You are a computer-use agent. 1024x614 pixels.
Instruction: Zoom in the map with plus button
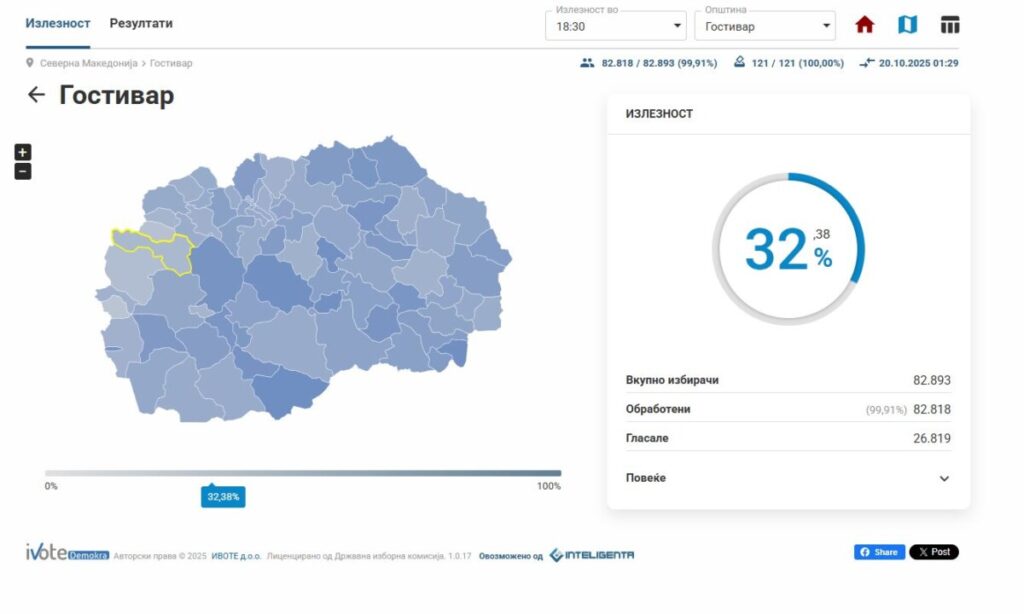[x=23, y=152]
